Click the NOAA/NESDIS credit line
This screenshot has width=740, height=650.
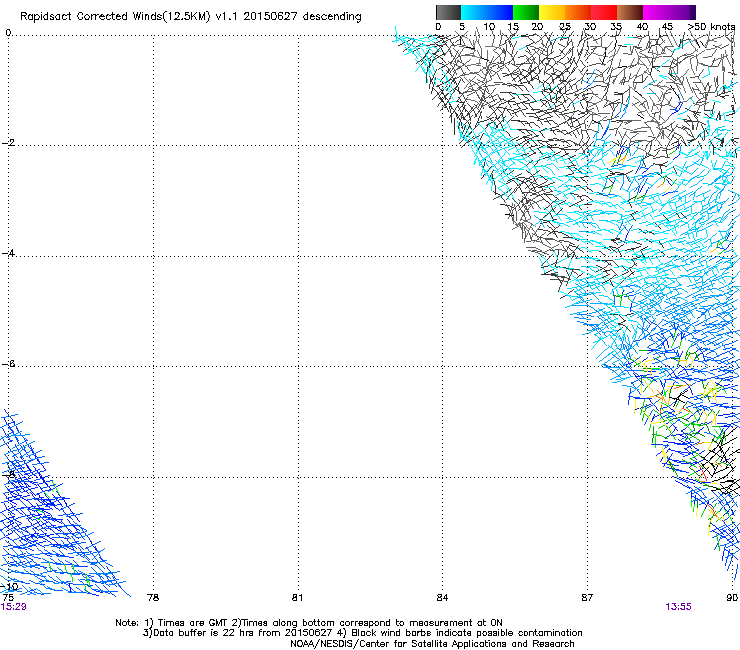(x=432, y=644)
